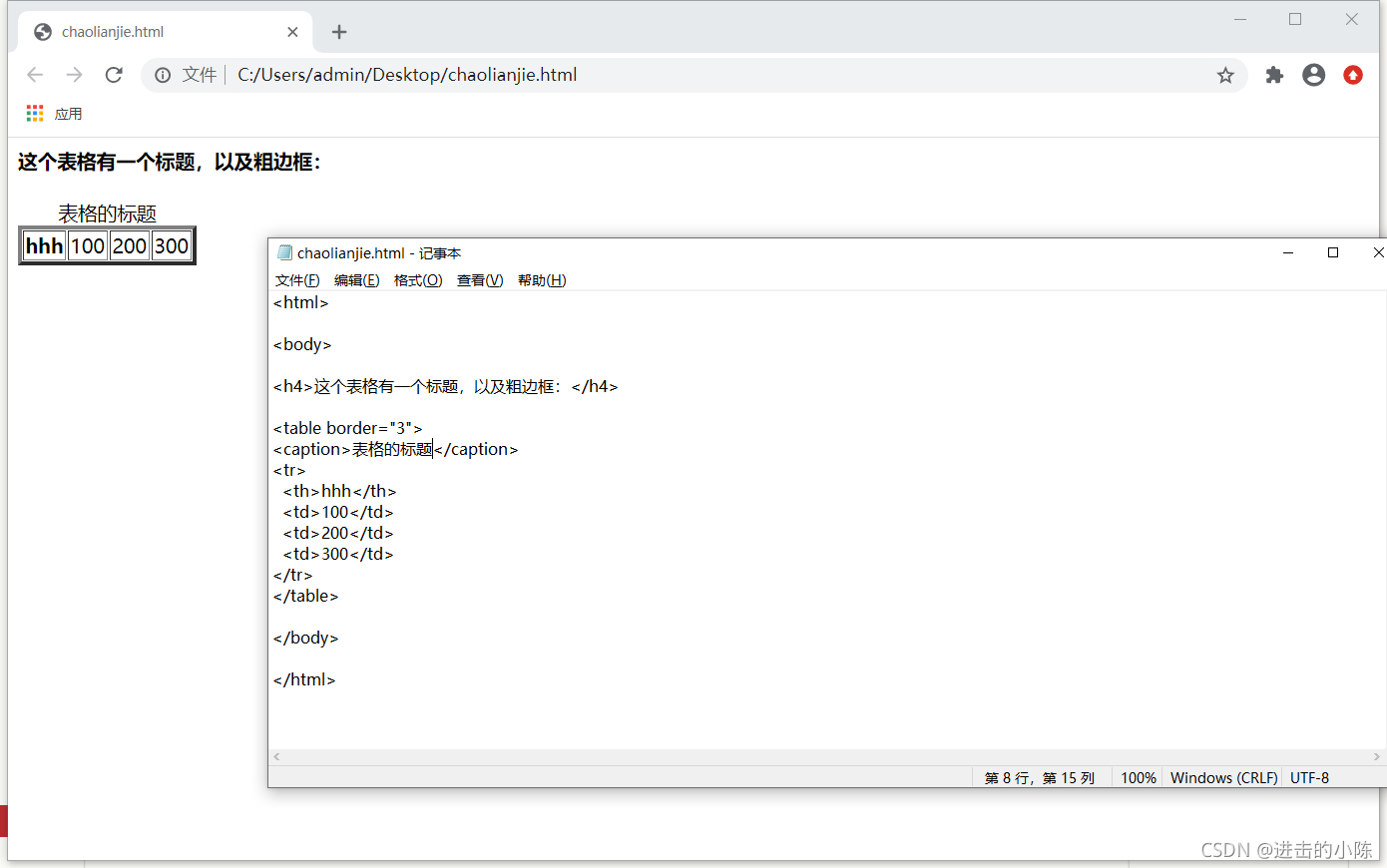
Task: Maximize the Chrome window
Action: coord(1295,19)
